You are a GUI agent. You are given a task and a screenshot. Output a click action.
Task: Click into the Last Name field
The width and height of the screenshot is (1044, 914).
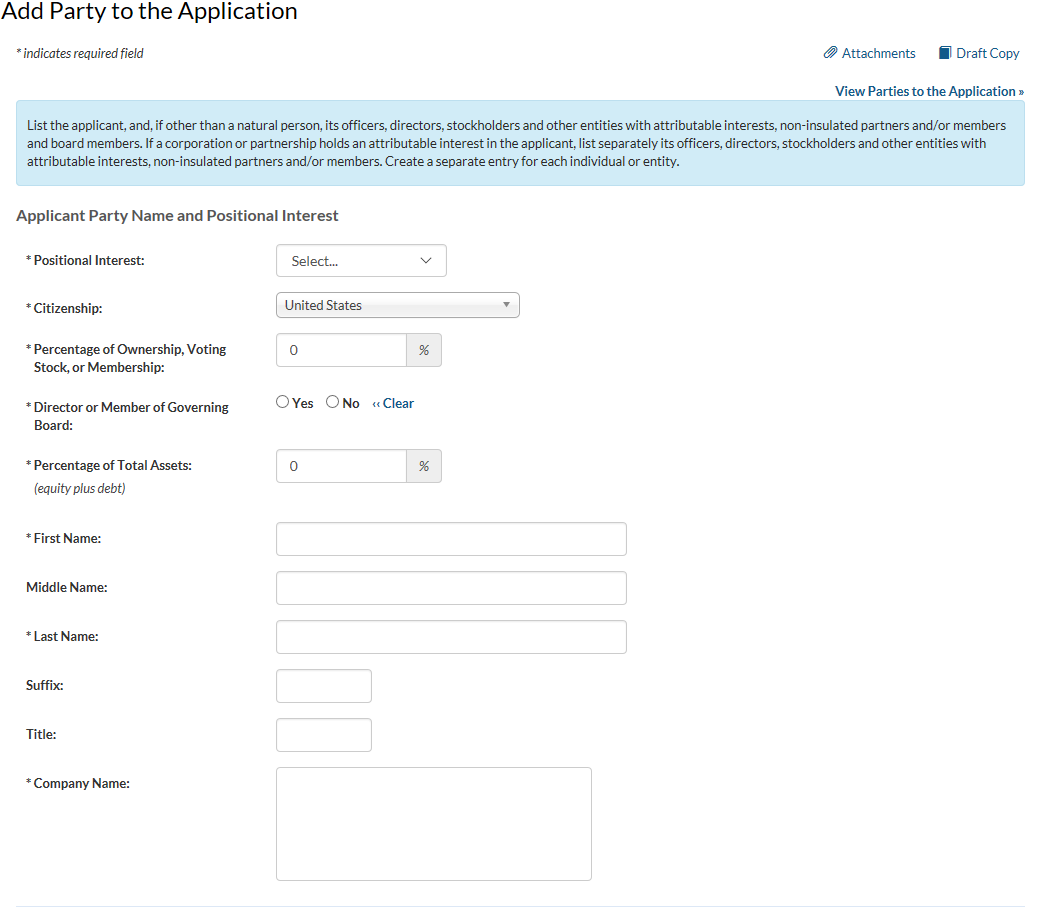click(451, 637)
